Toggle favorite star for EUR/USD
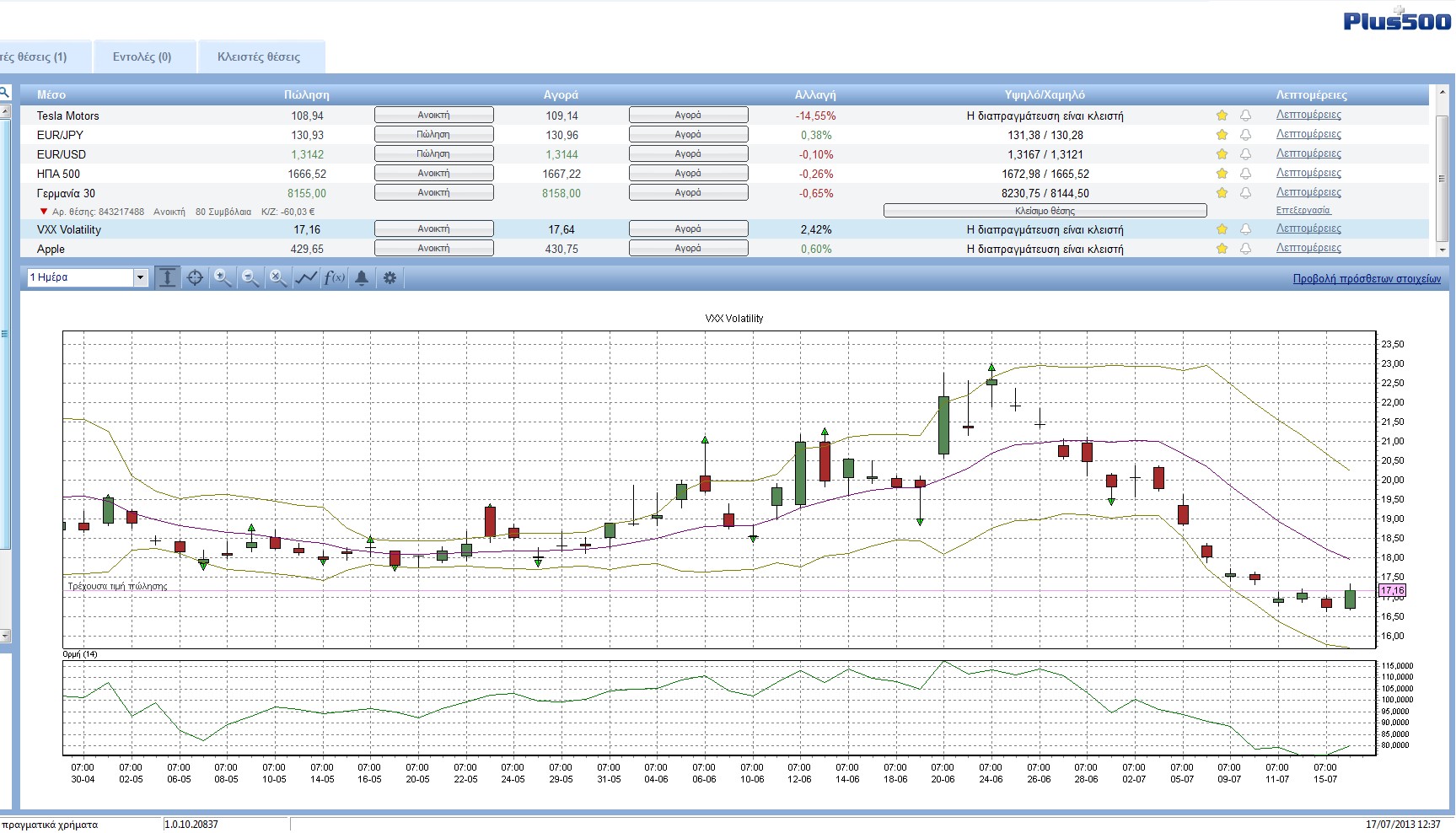This screenshot has height=833, width=1456. [x=1222, y=154]
